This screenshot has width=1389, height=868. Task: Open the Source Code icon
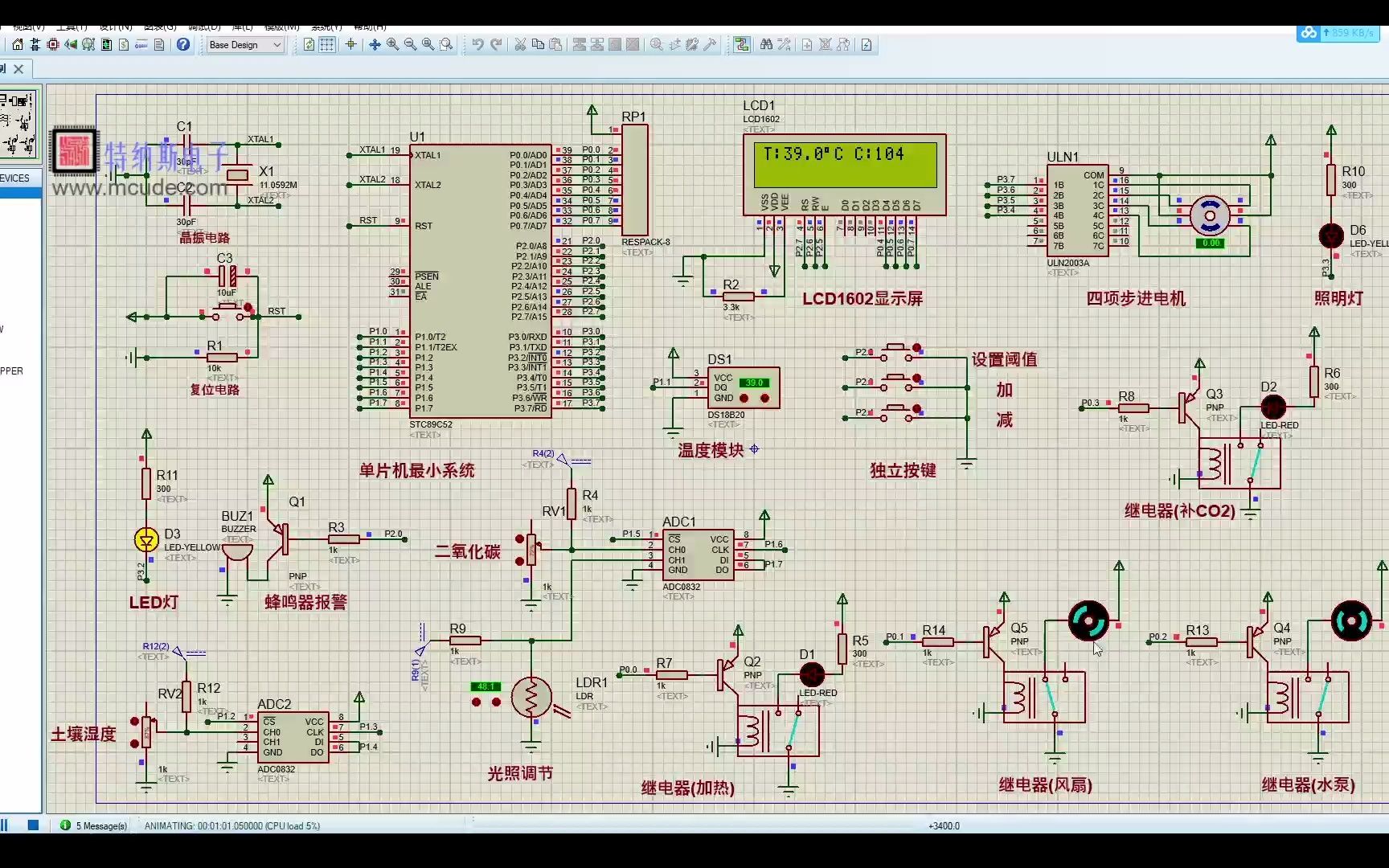pos(141,45)
